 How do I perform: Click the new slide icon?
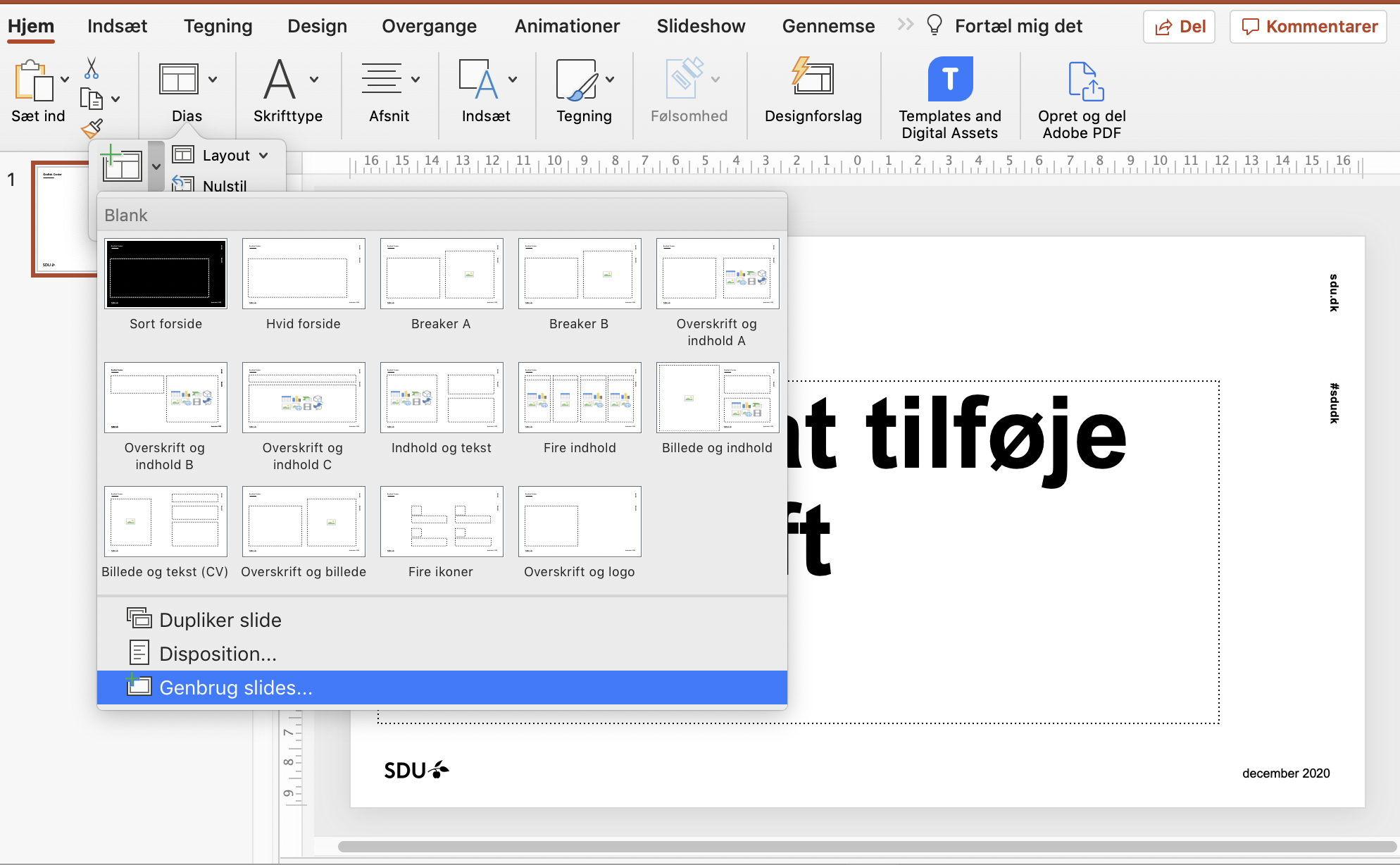[121, 165]
